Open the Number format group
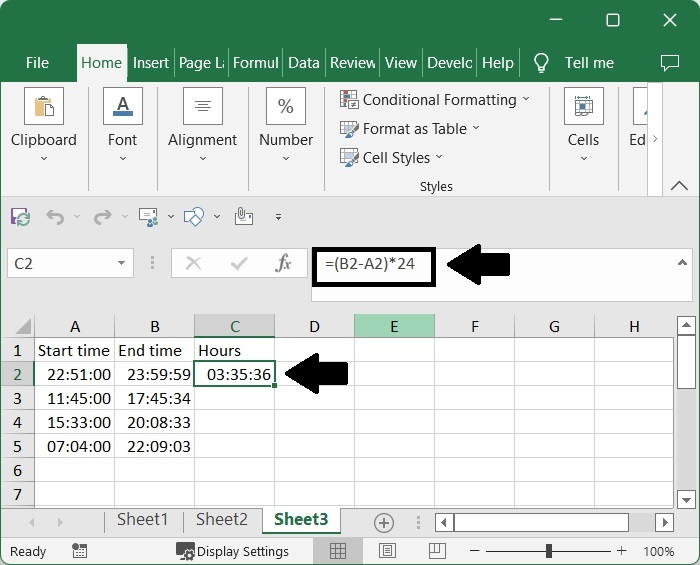The height and width of the screenshot is (565, 700). pyautogui.click(x=286, y=106)
